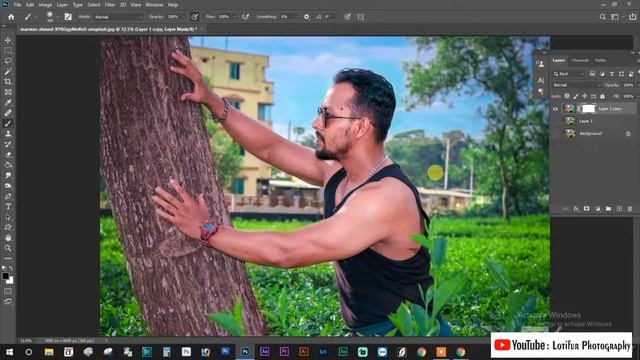Select the Eyedropper tool
Viewport: 640px width, 360px height.
[x=8, y=102]
